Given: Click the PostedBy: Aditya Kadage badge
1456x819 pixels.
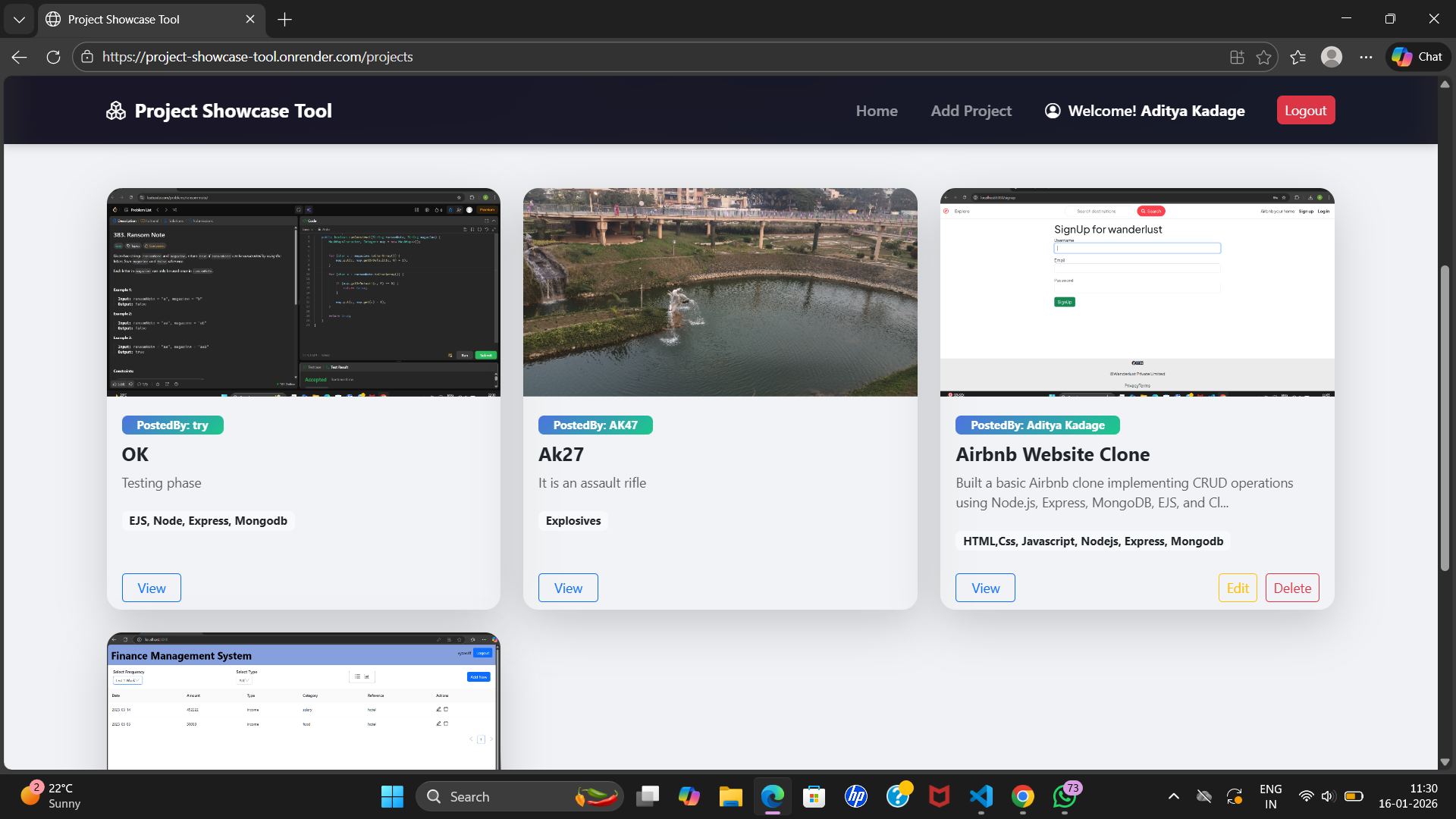Looking at the screenshot, I should tap(1037, 425).
